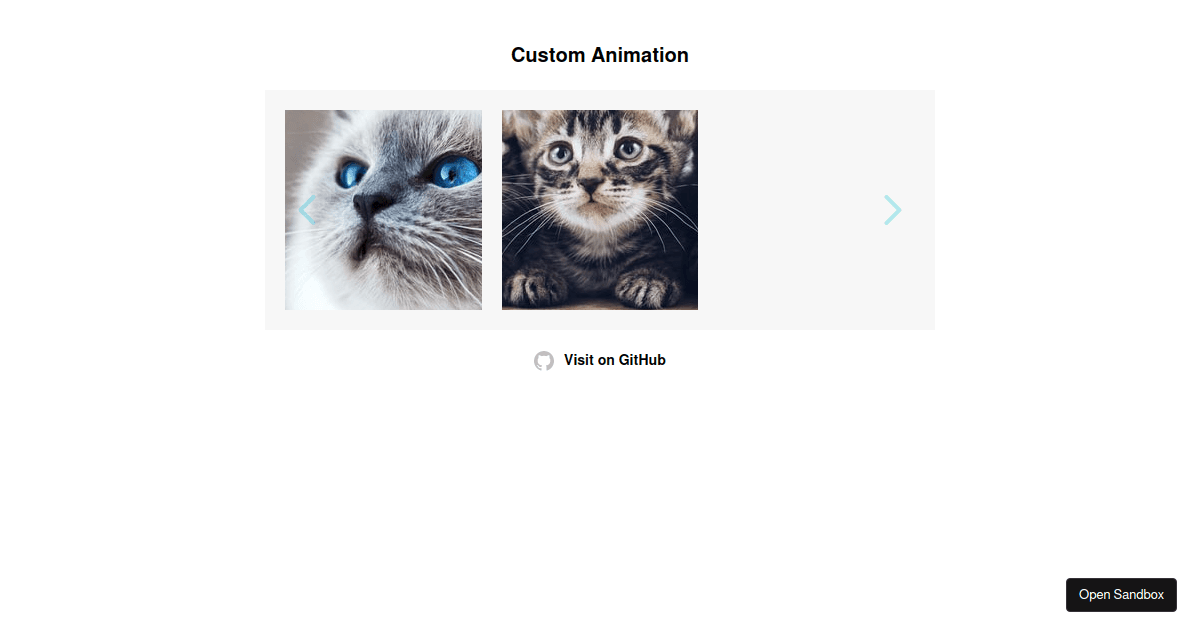This screenshot has width=1200, height=630.
Task: Click the tabby kitten's left eye
Action: (x=560, y=153)
